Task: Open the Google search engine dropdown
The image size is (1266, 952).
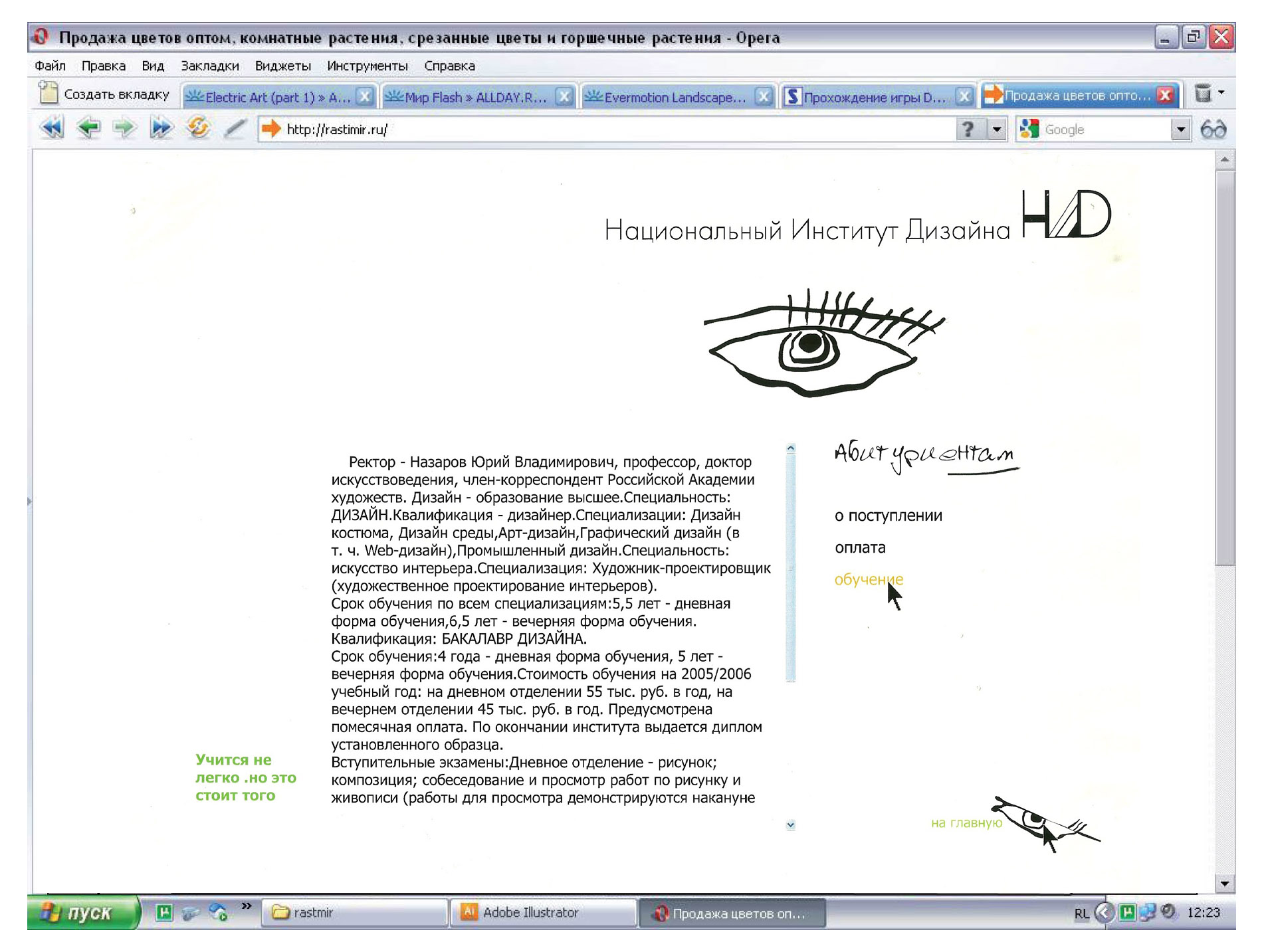Action: (1180, 129)
